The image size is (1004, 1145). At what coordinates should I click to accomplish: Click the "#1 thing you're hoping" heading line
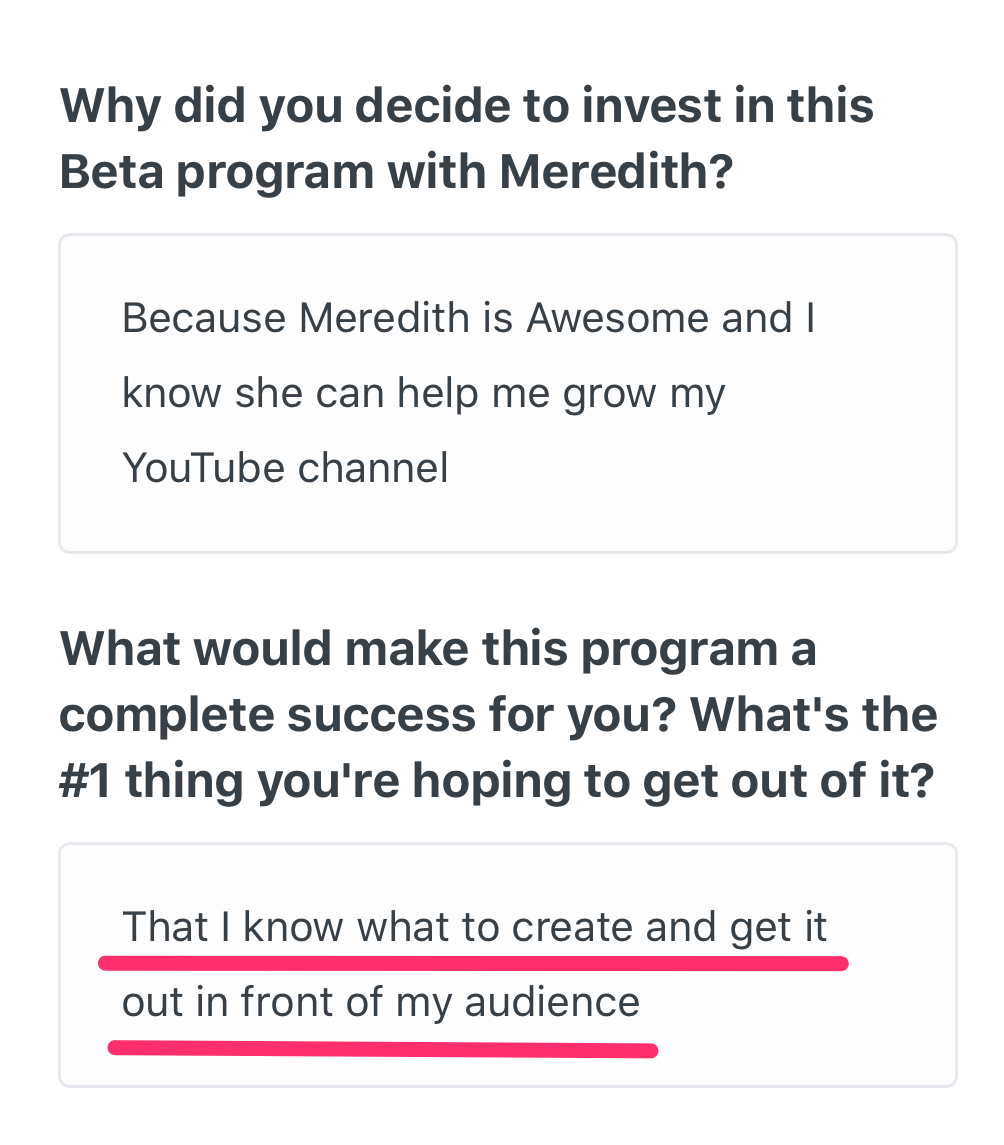coord(498,780)
